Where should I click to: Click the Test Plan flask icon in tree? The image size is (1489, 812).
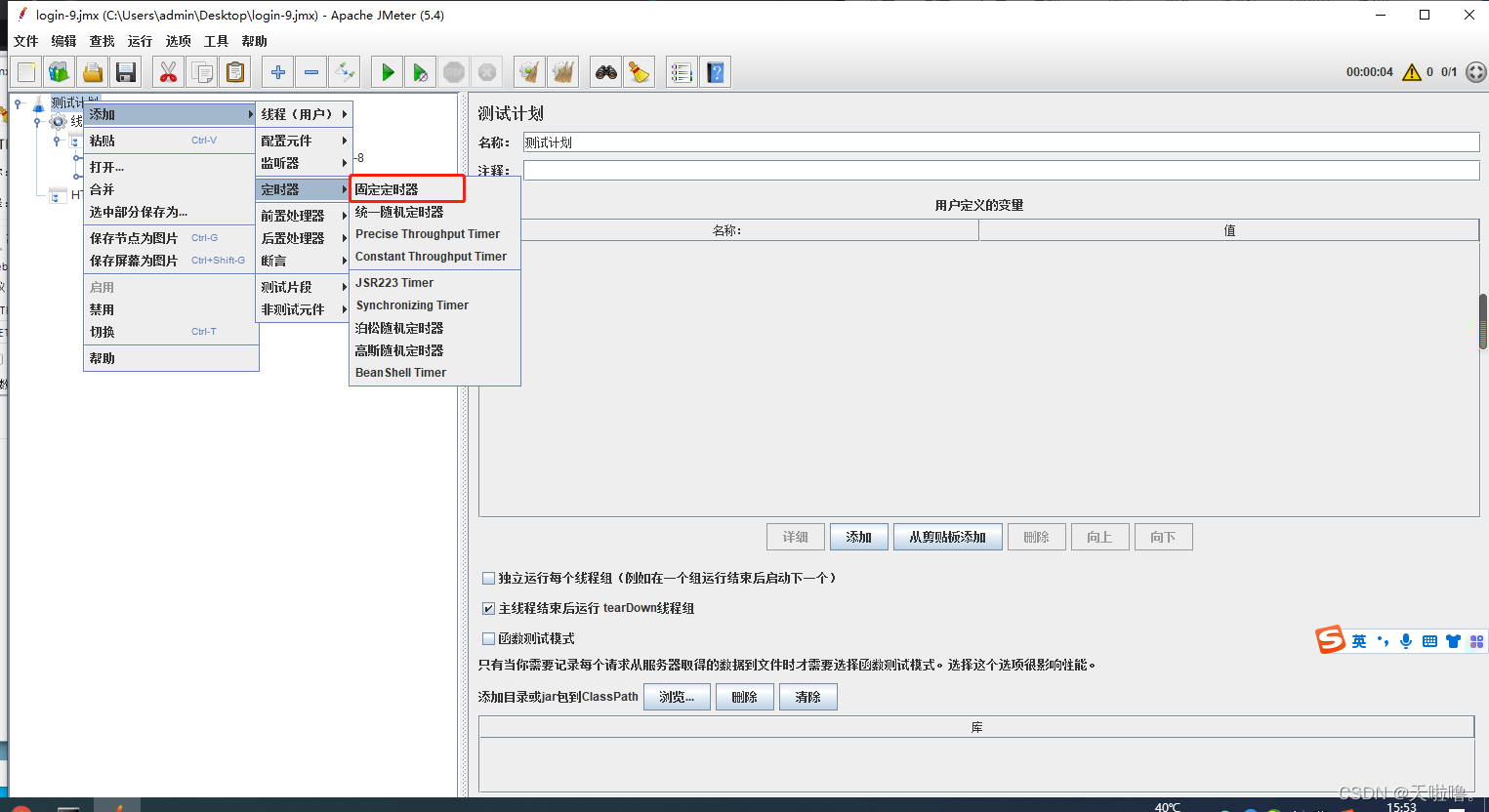pos(38,103)
